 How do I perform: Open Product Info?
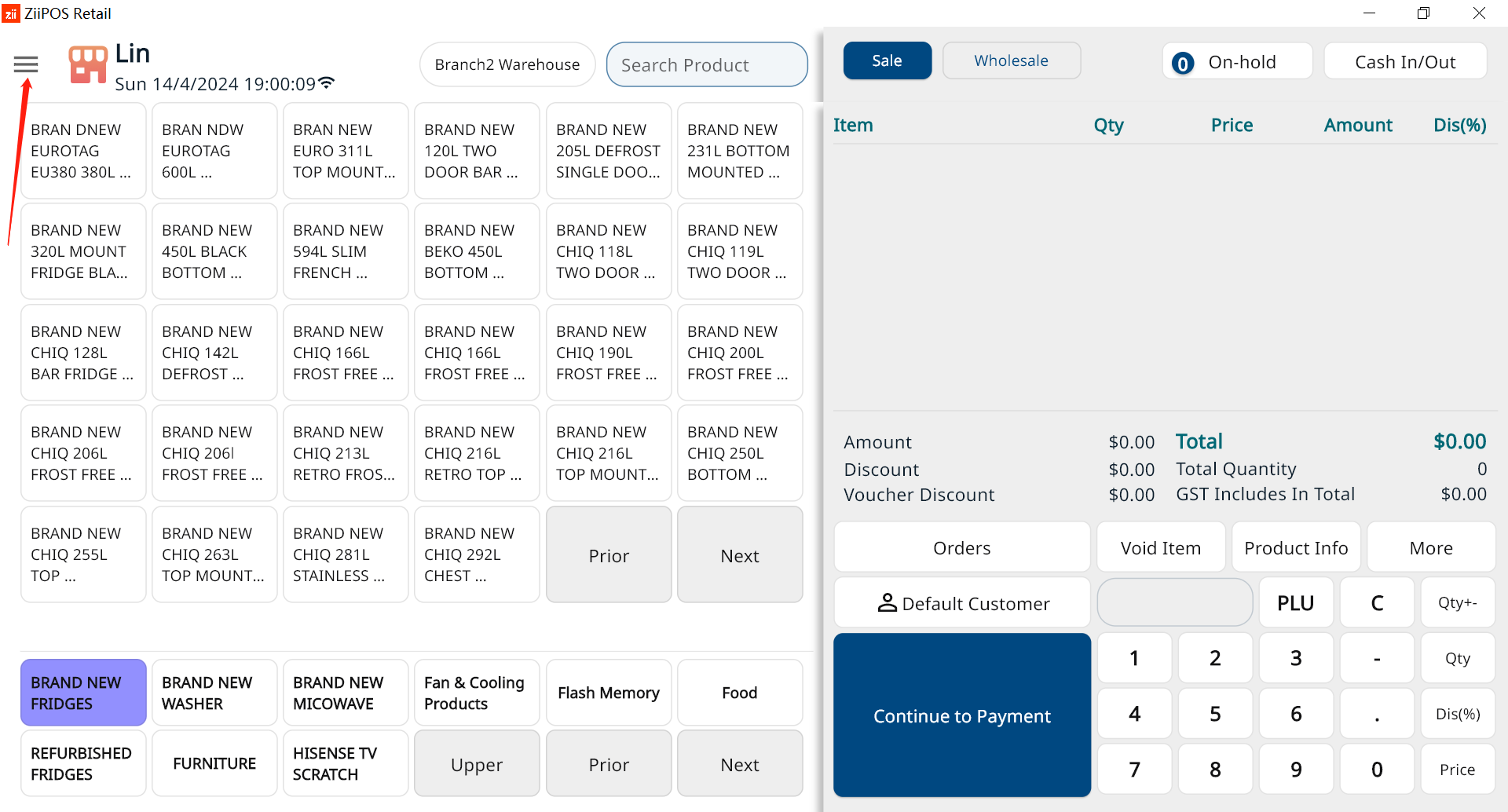click(1296, 547)
